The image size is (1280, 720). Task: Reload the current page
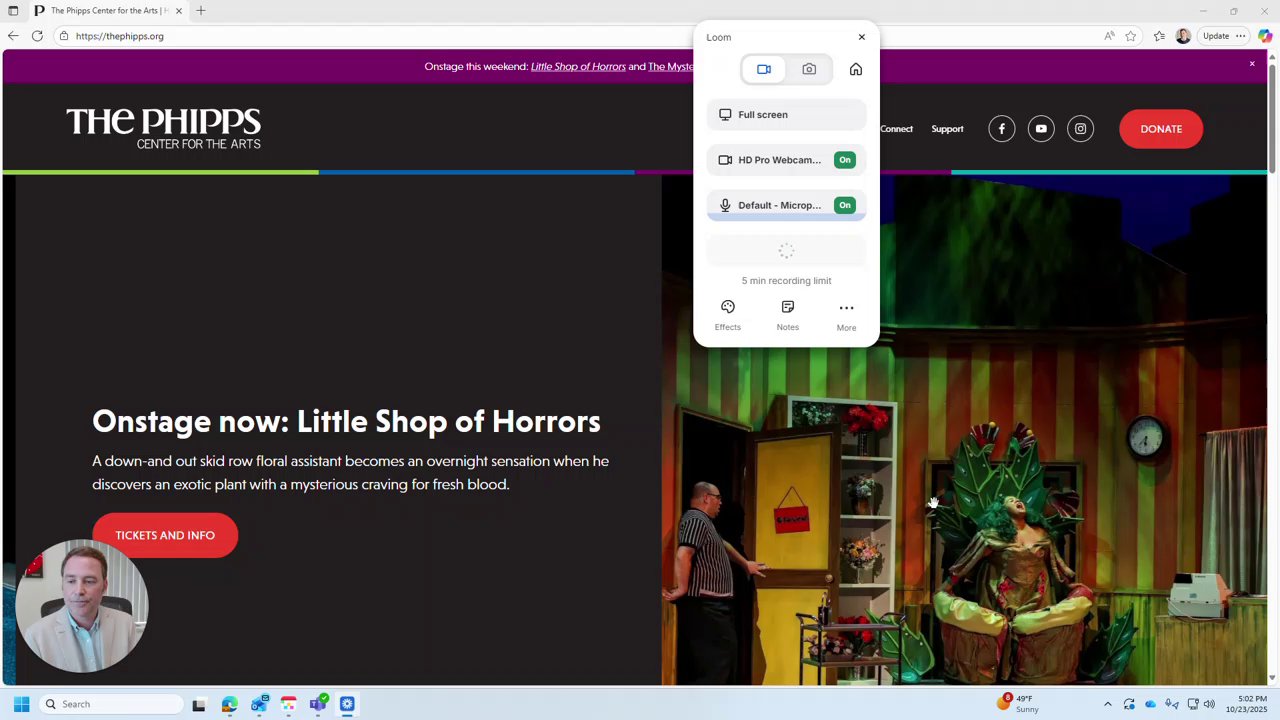(x=37, y=36)
